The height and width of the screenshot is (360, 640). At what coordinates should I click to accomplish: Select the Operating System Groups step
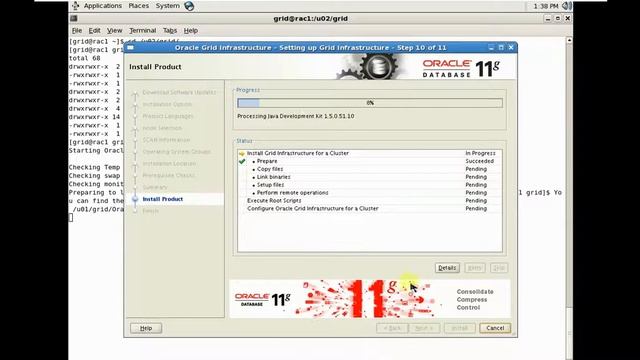tap(176, 151)
